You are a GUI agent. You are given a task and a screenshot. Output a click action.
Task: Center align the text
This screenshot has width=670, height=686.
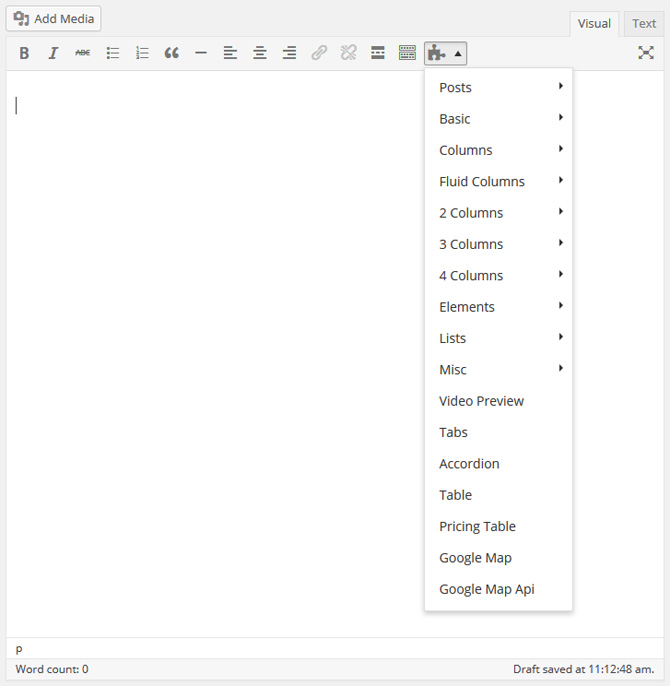pos(260,53)
